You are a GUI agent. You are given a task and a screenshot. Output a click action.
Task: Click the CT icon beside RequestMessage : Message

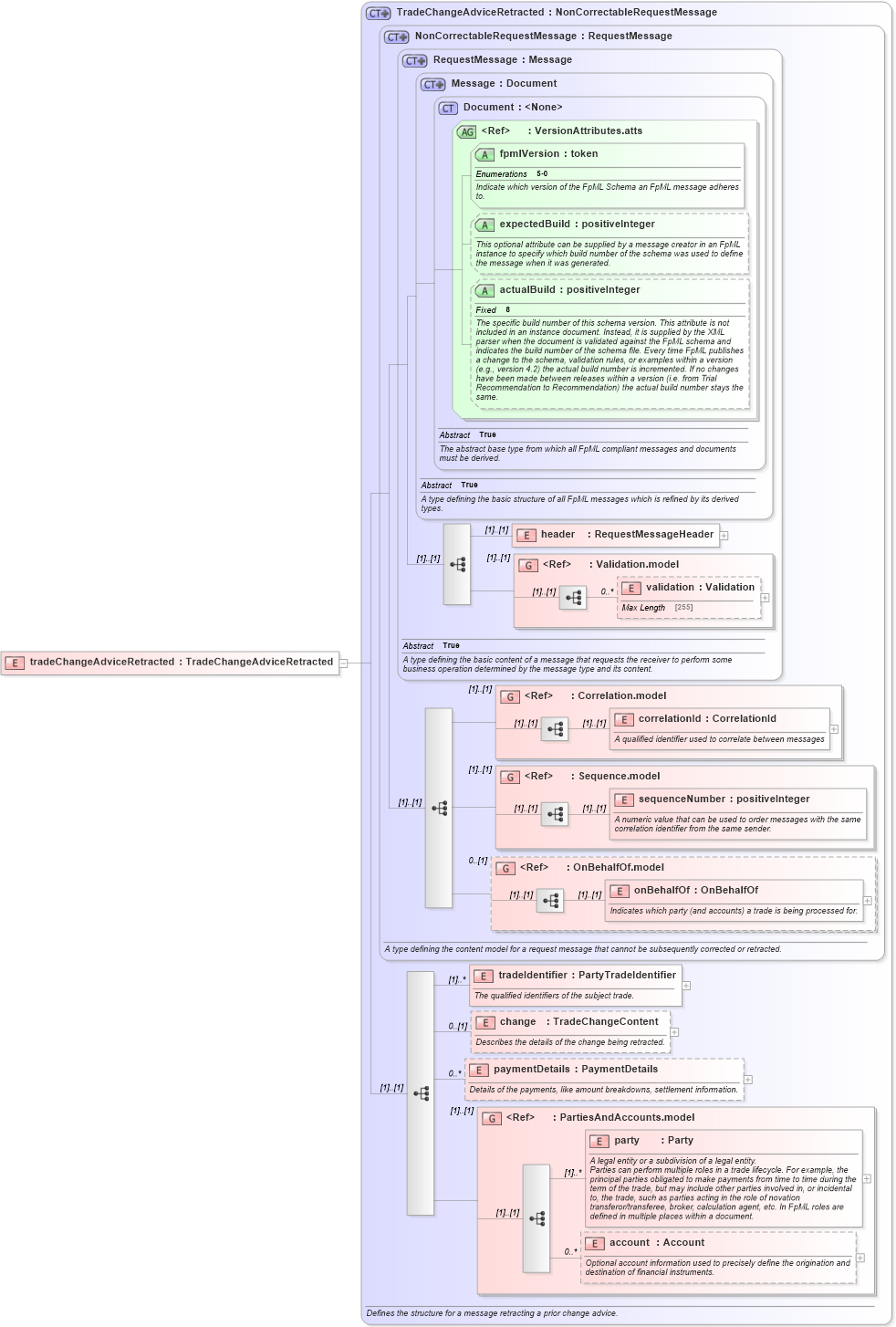pos(414,61)
